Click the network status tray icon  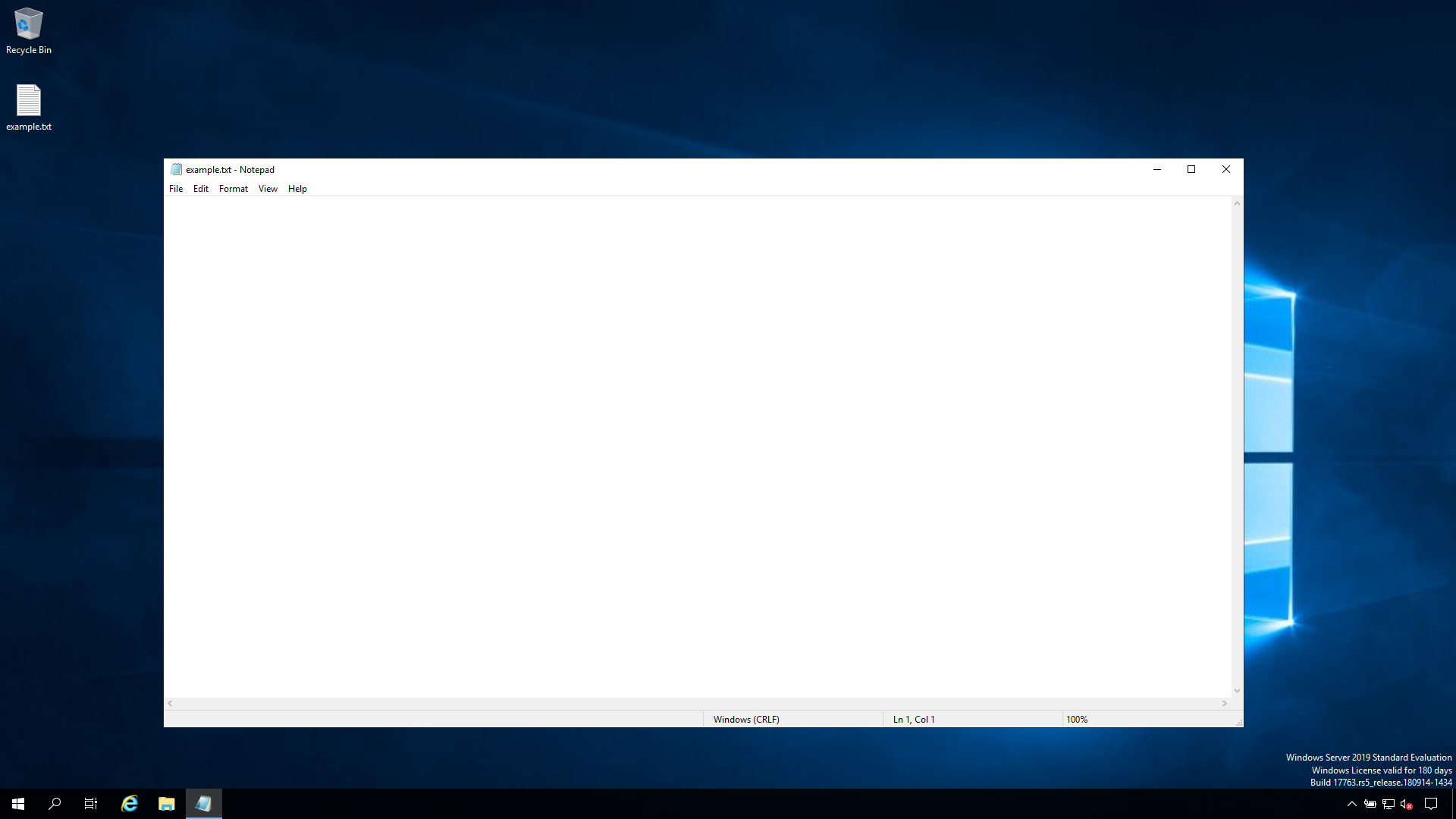coord(1389,804)
